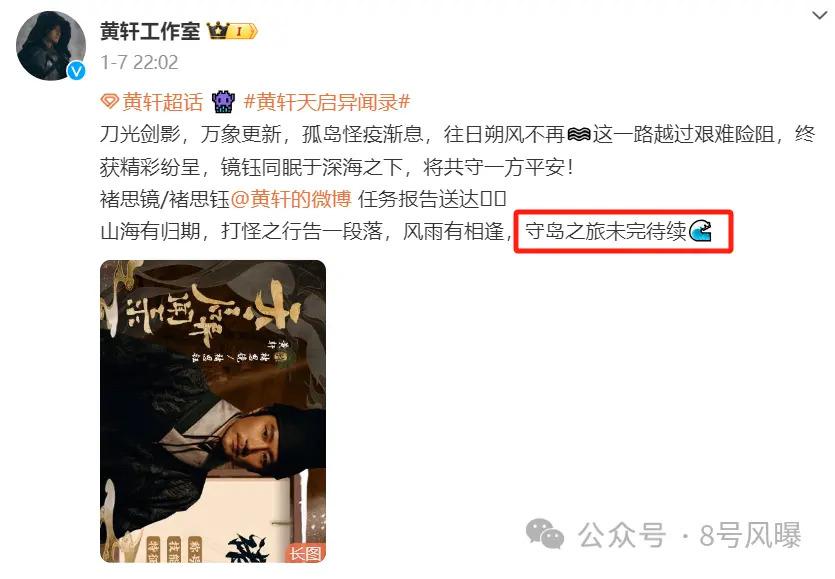Open the 黄轩工作室 profile avatar
Image resolution: width=835 pixels, height=579 pixels.
click(51, 46)
